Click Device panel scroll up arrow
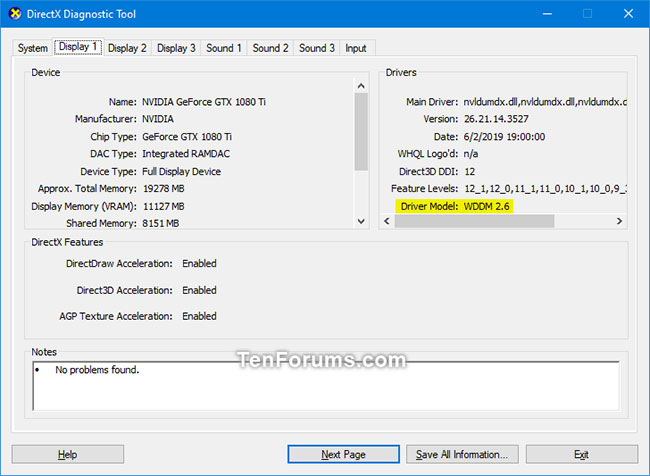Screen dimensions: 650x476 361,86
